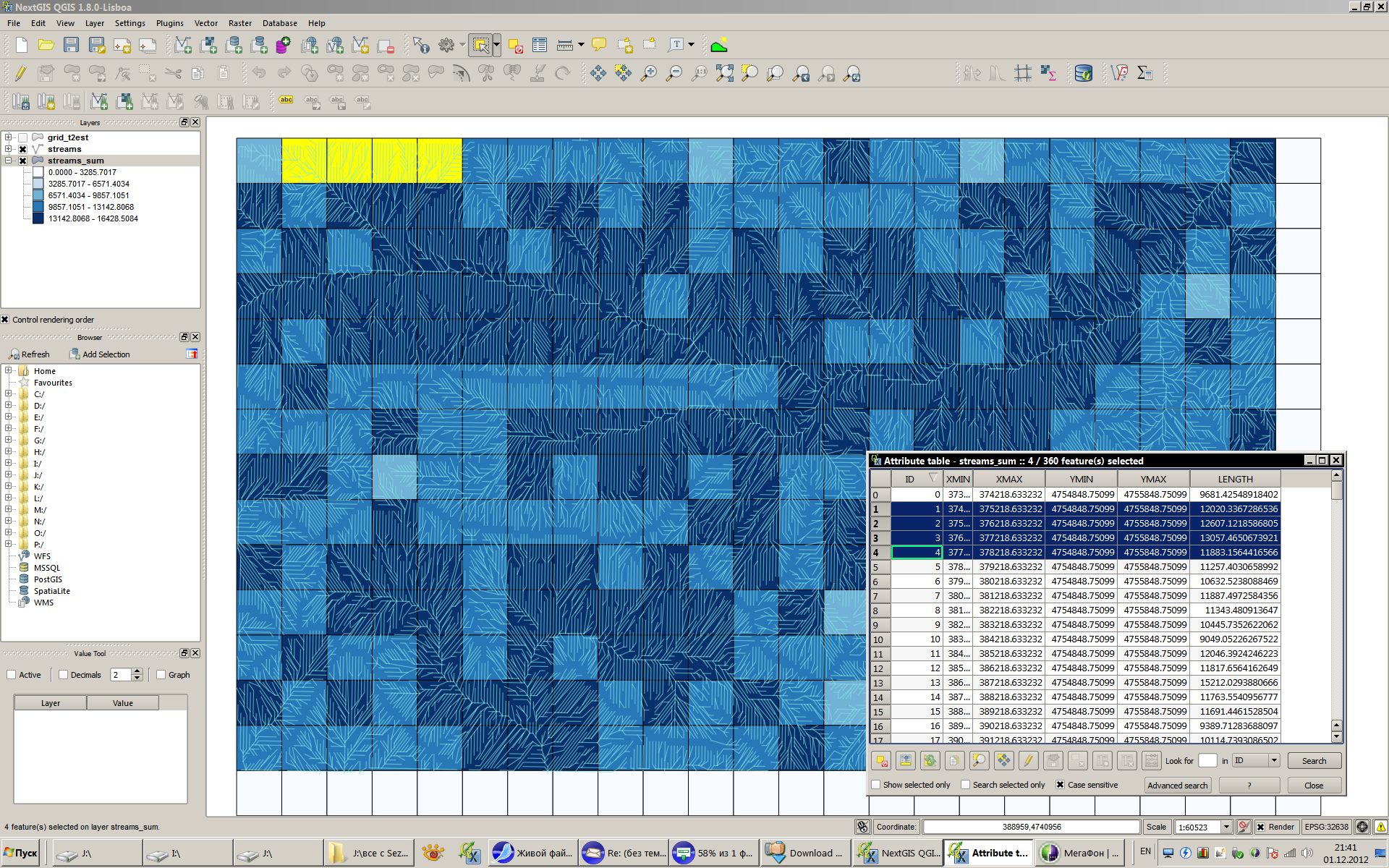Toggle visibility of streams layer

click(23, 149)
